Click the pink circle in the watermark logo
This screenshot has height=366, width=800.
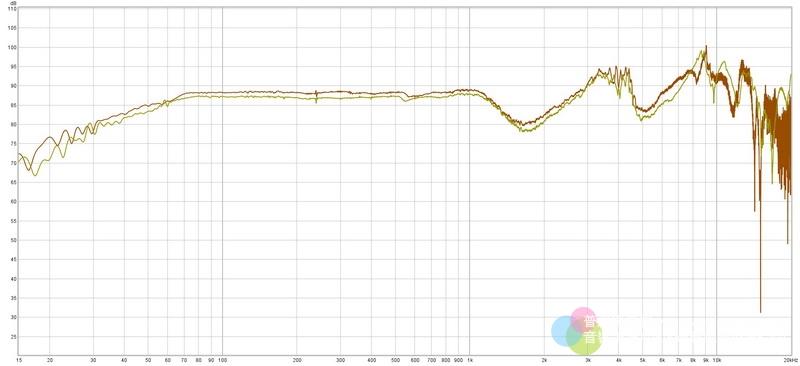(583, 321)
